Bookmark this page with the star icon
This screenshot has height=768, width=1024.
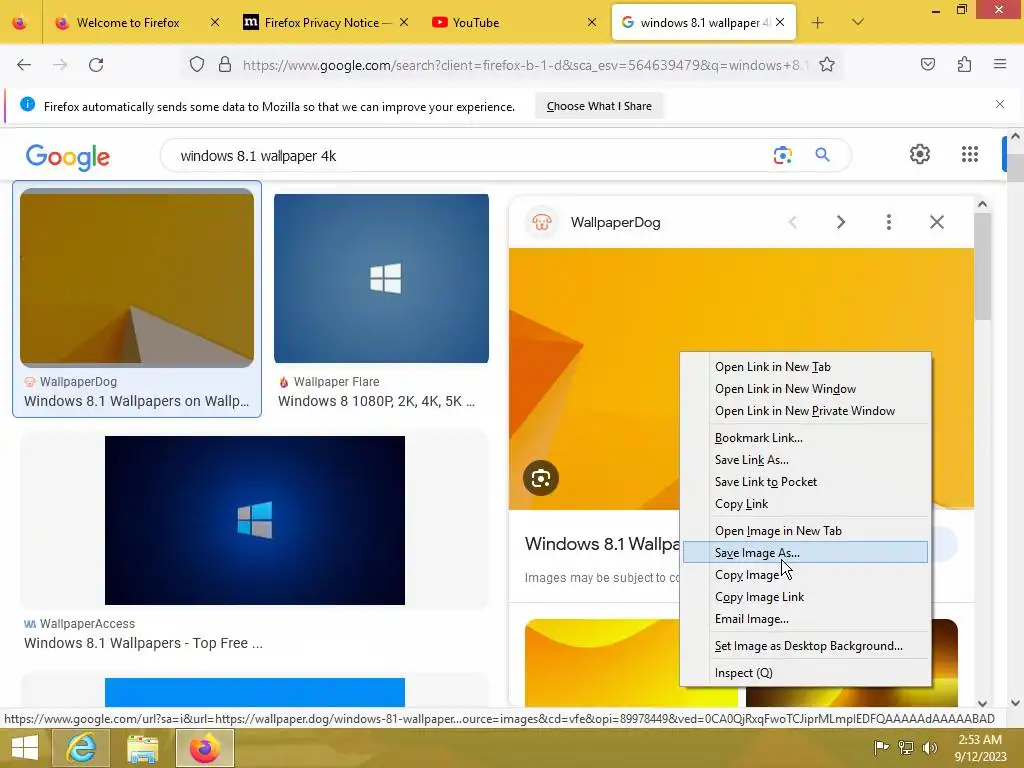[x=827, y=65]
